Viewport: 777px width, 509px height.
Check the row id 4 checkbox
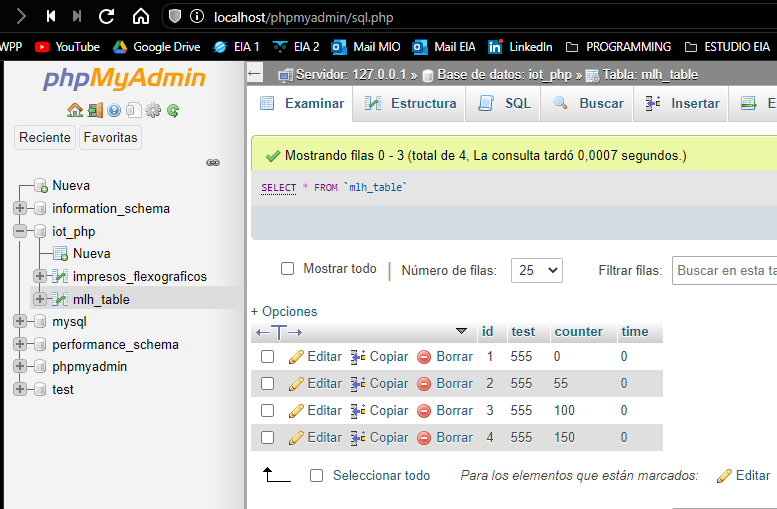pos(268,437)
